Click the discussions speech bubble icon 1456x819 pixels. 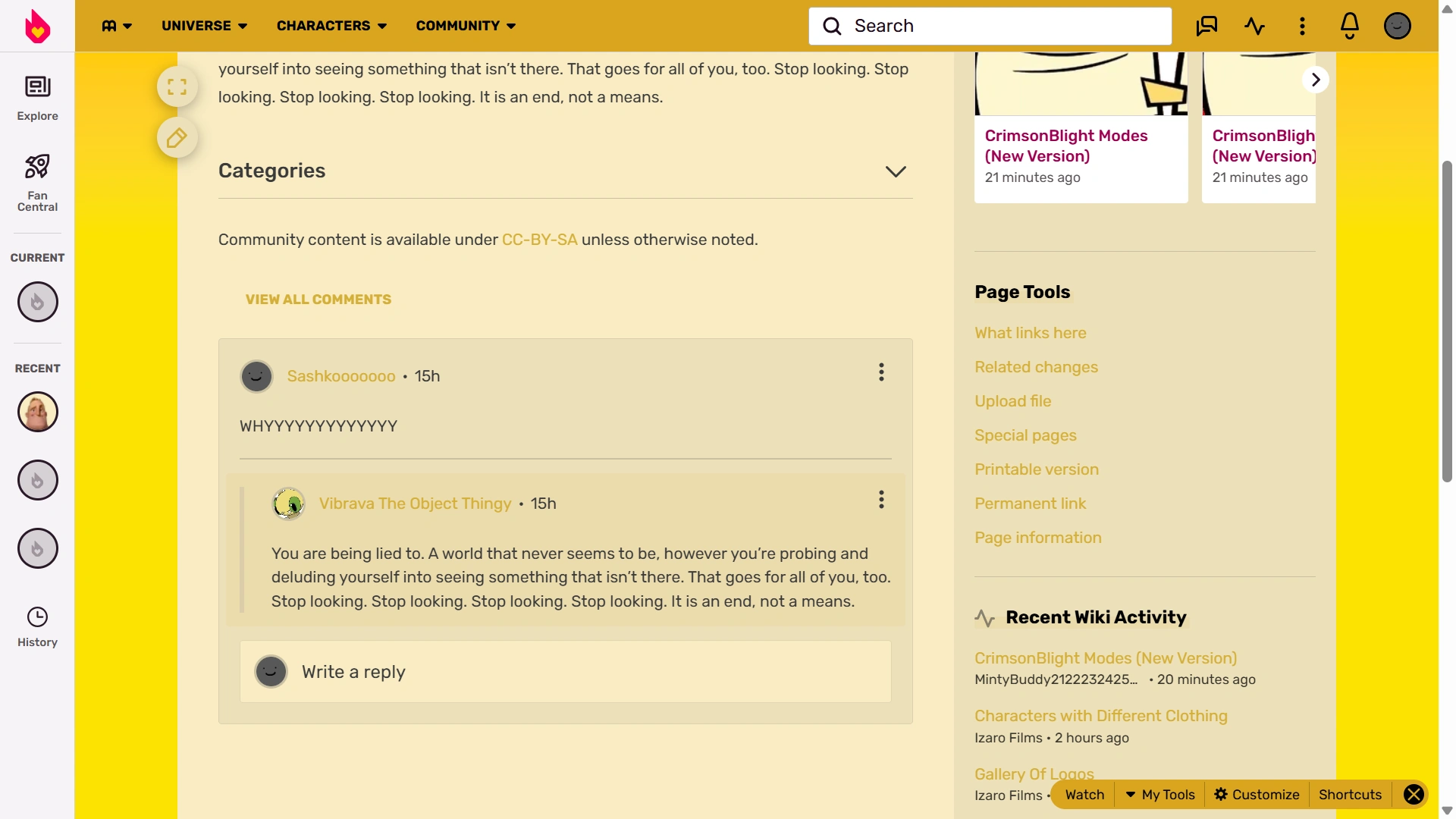click(1207, 25)
